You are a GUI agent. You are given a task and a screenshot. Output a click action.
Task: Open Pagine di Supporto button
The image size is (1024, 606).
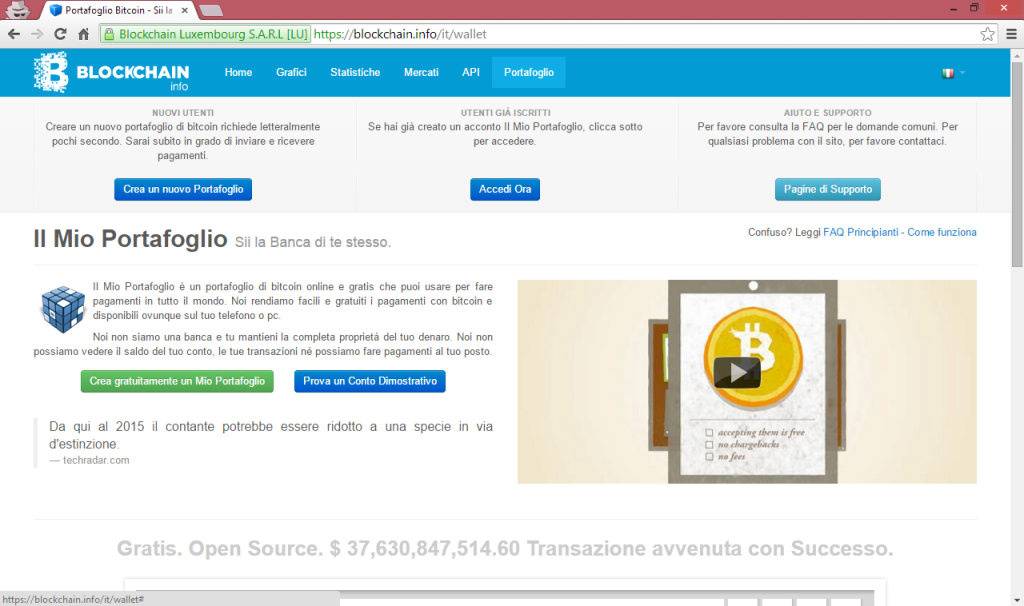click(x=827, y=189)
